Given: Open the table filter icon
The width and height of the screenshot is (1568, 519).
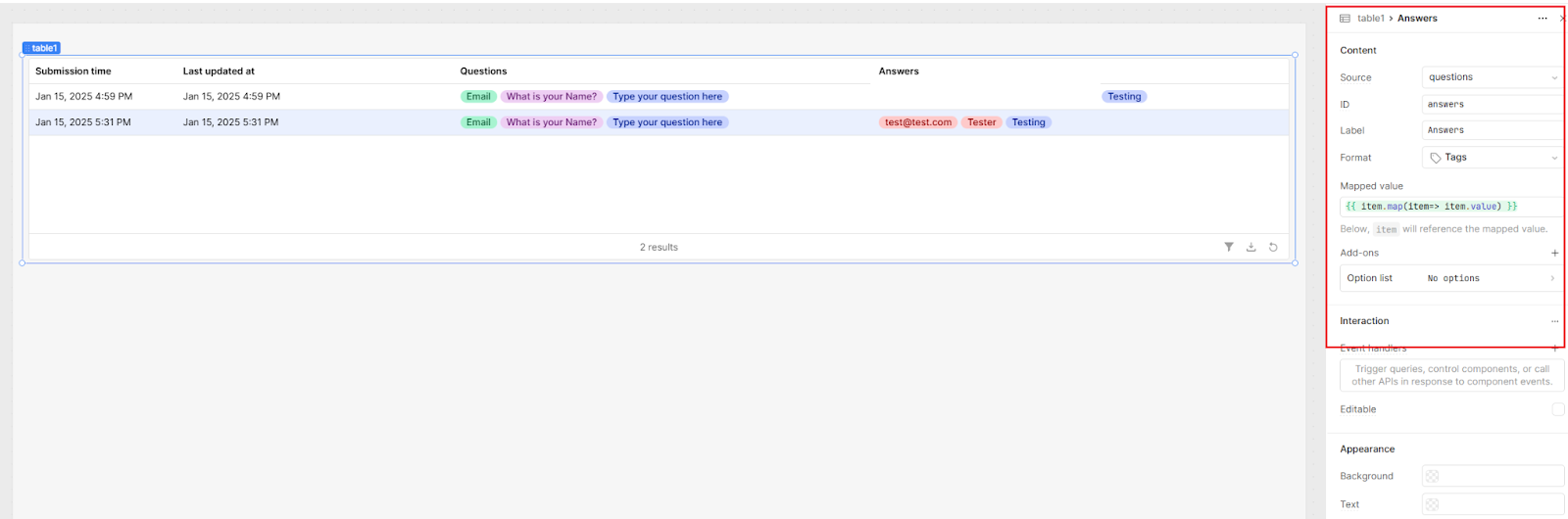Looking at the screenshot, I should 1229,247.
